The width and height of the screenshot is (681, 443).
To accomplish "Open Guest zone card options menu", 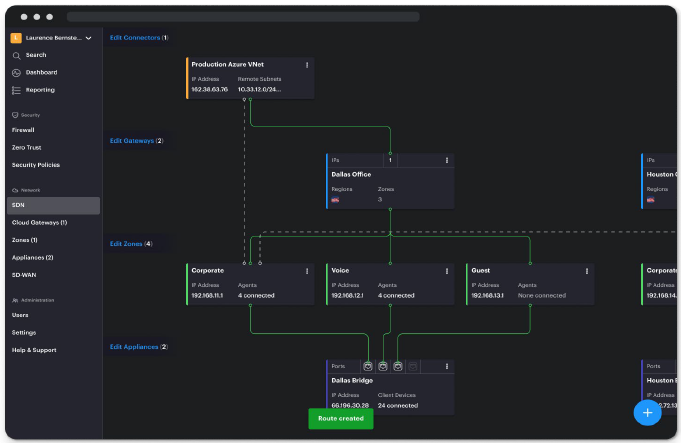I will [x=587, y=271].
